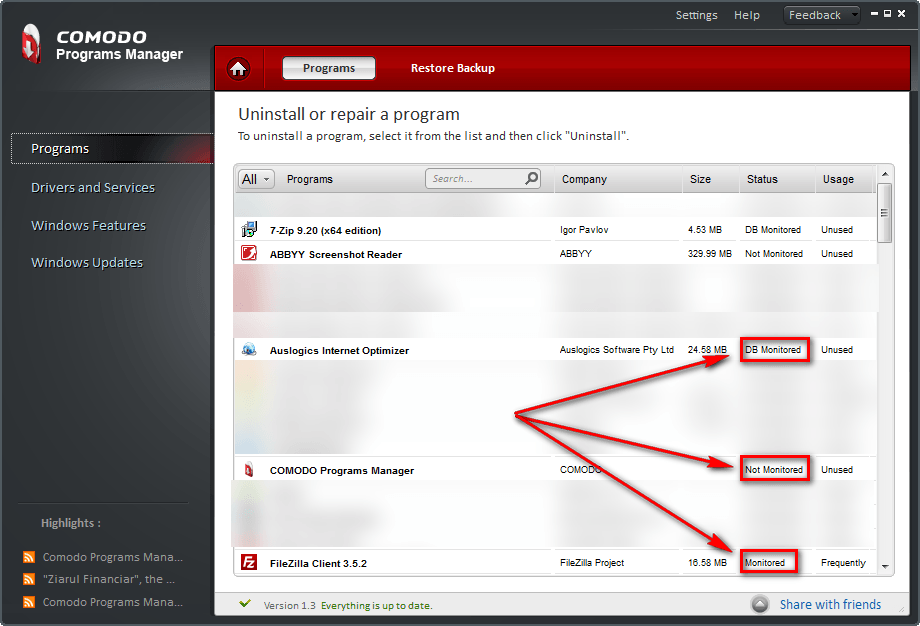Click Frequently usage cell
This screenshot has height=626, width=920.
coord(843,563)
